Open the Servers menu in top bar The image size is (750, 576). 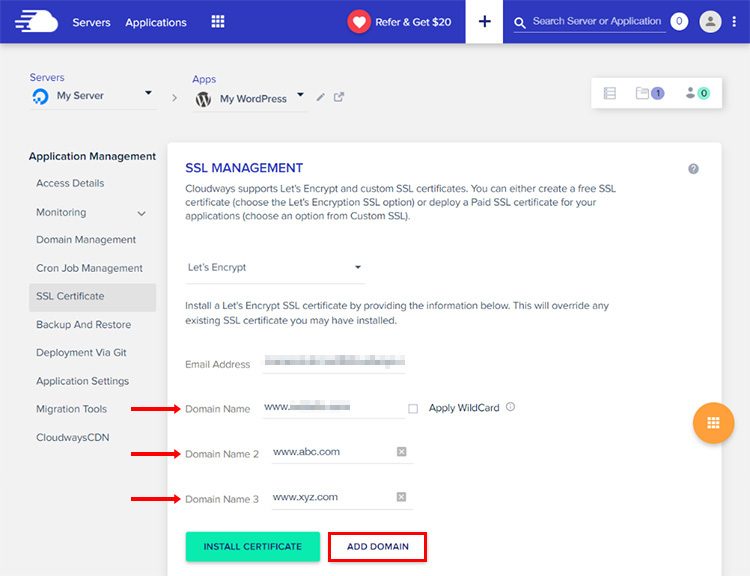[x=91, y=22]
